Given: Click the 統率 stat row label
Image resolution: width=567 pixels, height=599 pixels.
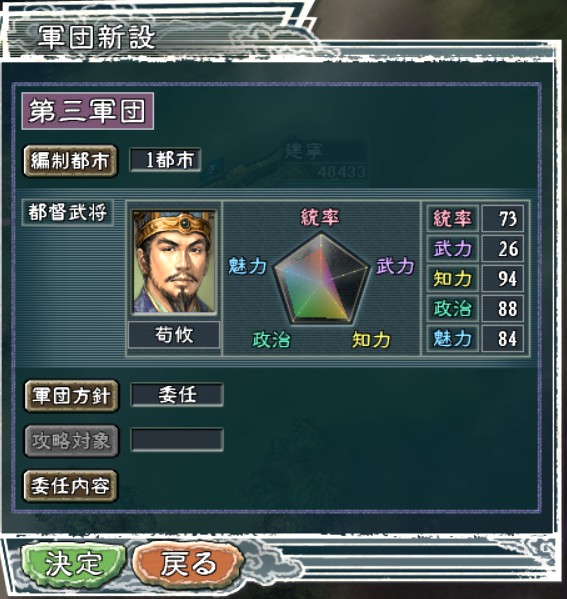Looking at the screenshot, I should pyautogui.click(x=453, y=219).
